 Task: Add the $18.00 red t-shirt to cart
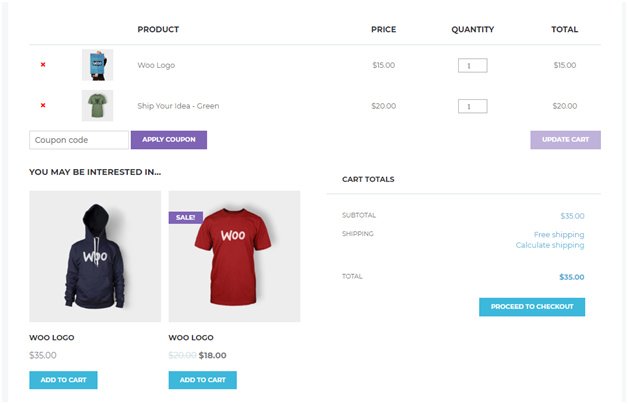pyautogui.click(x=203, y=380)
